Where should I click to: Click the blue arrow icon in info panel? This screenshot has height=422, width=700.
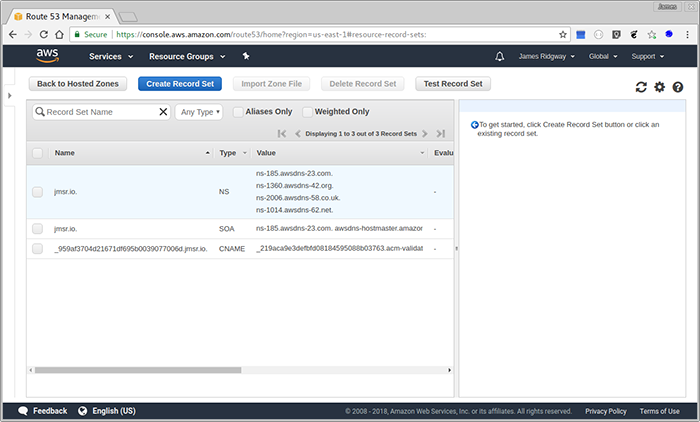point(475,125)
